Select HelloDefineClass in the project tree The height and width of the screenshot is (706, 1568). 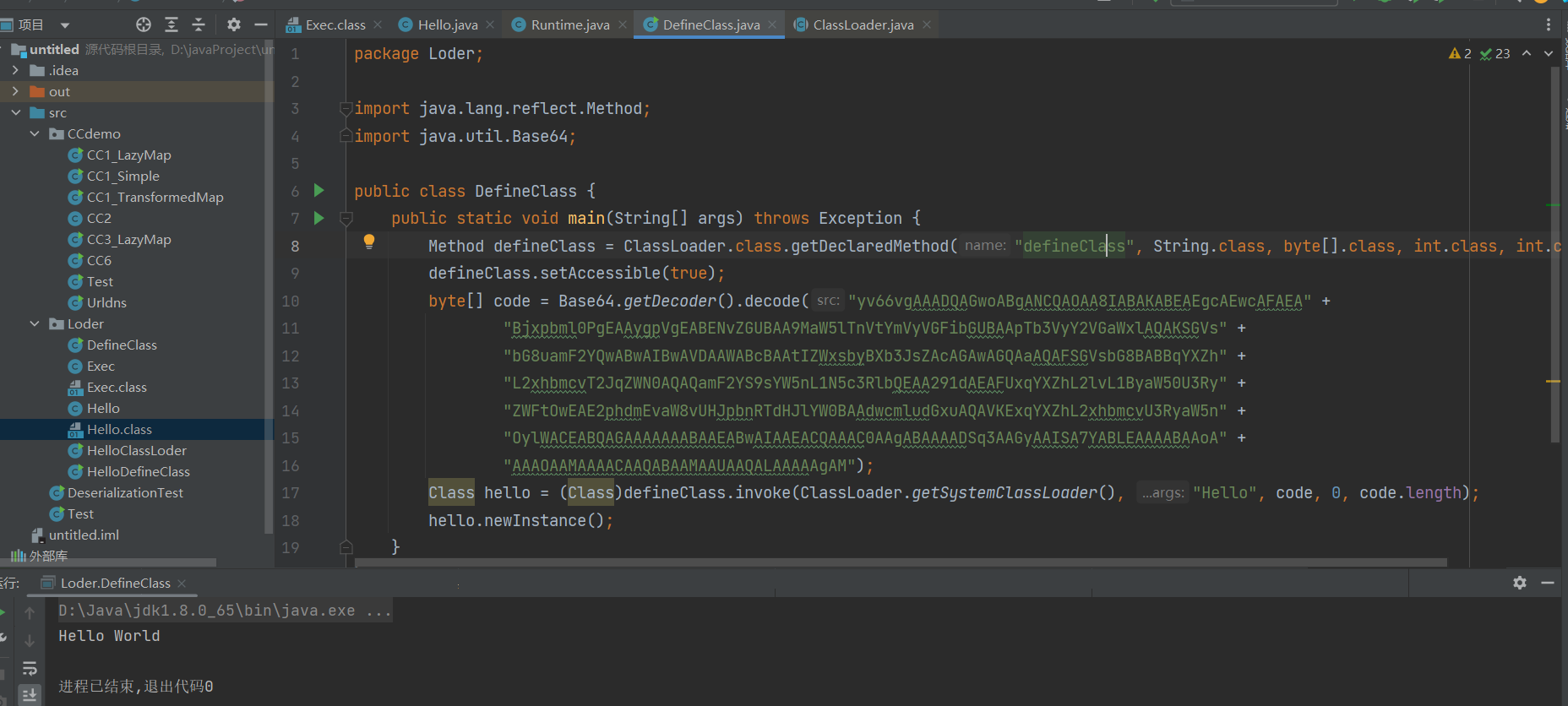pyautogui.click(x=139, y=471)
